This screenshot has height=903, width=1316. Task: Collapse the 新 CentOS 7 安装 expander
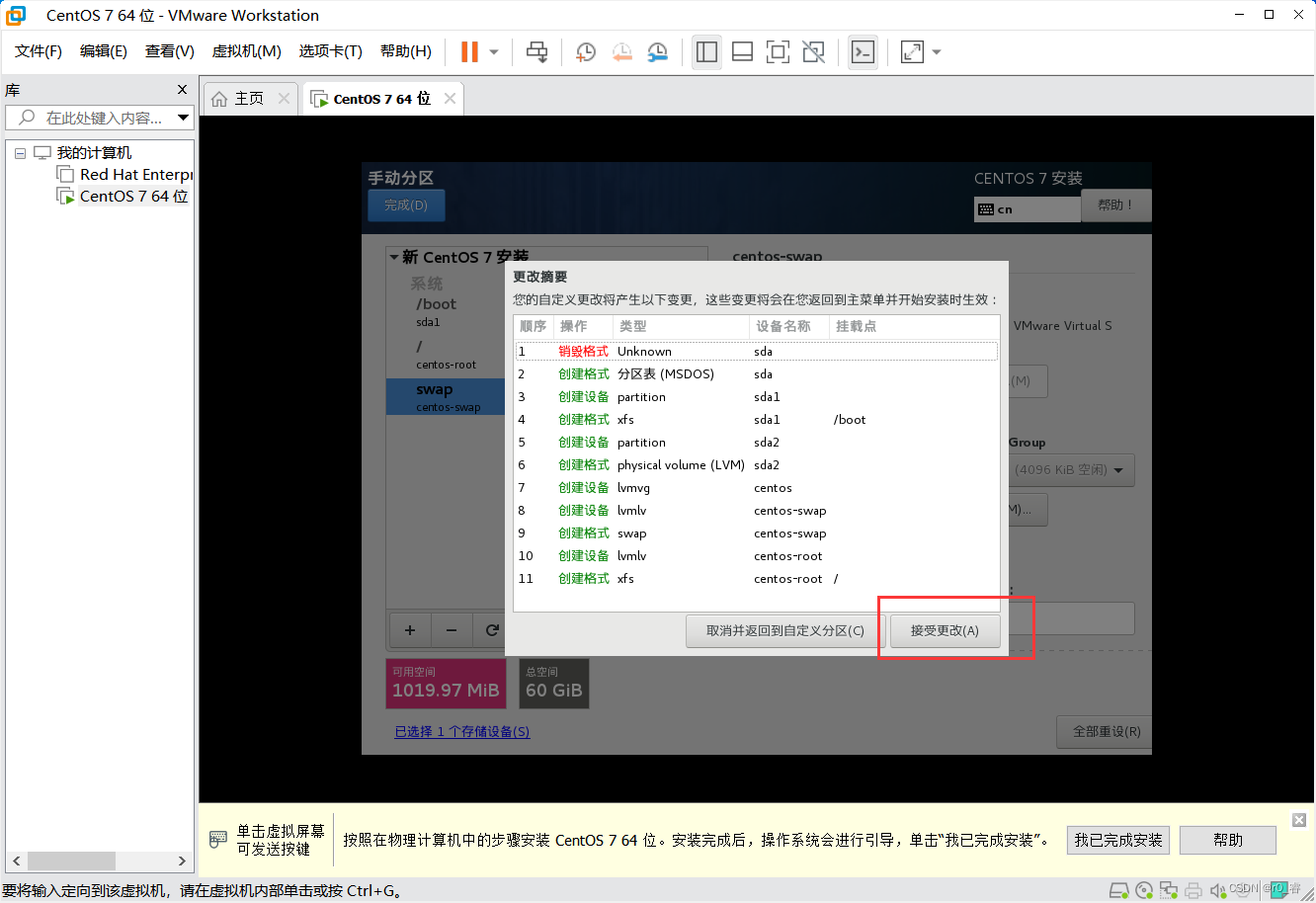pyautogui.click(x=394, y=258)
